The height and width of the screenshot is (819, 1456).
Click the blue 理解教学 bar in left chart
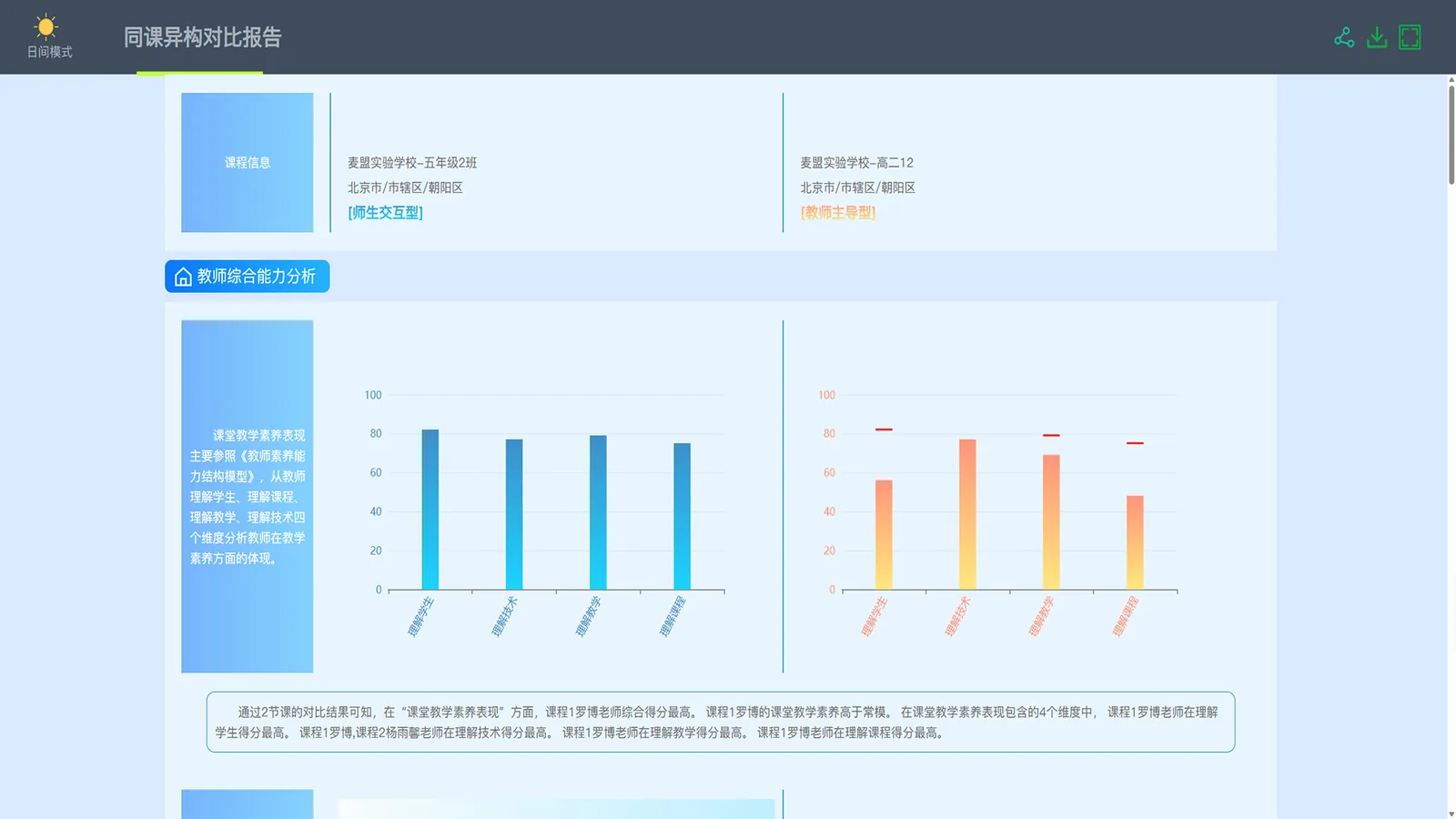598,512
